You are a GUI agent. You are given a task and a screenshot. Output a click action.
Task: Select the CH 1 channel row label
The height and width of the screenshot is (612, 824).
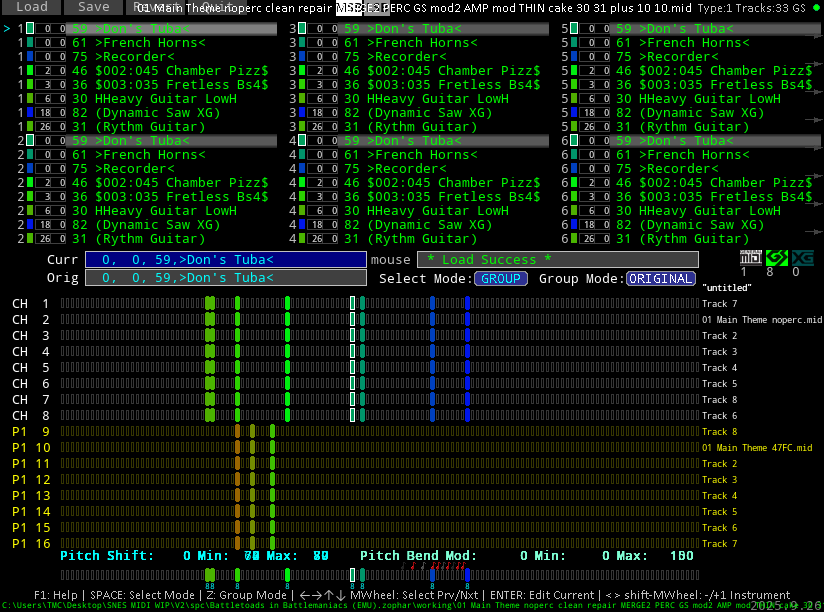30,304
